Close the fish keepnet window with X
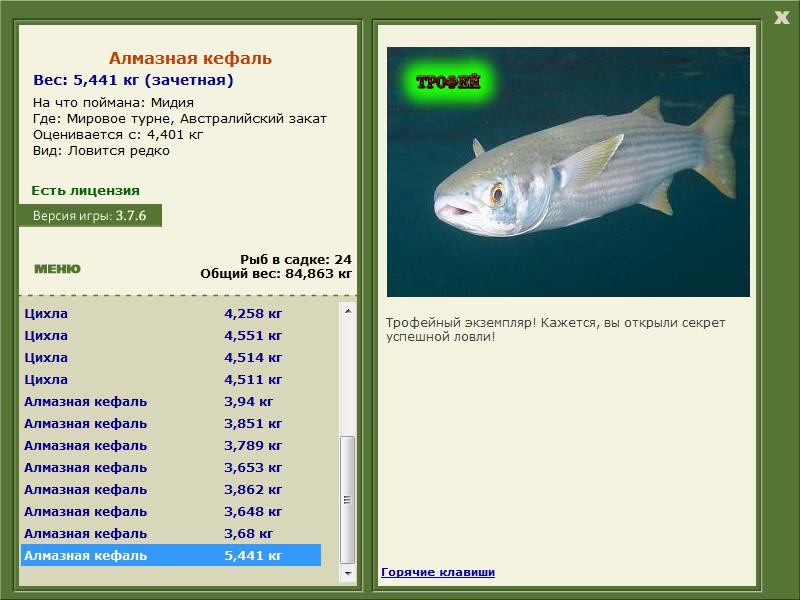Screen dimensions: 800x600 [x=782, y=18]
